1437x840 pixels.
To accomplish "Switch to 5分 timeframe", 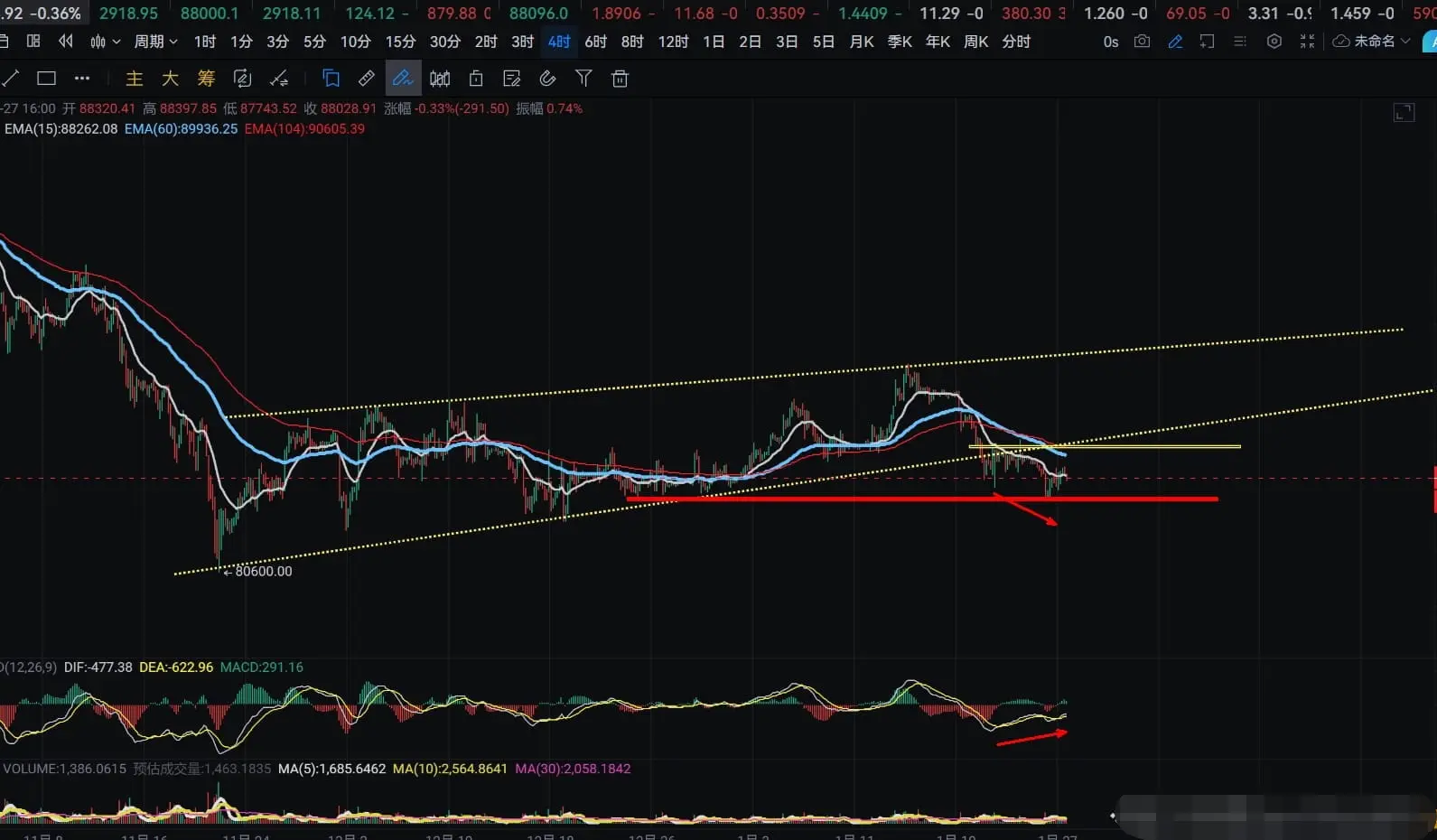I will tap(314, 42).
